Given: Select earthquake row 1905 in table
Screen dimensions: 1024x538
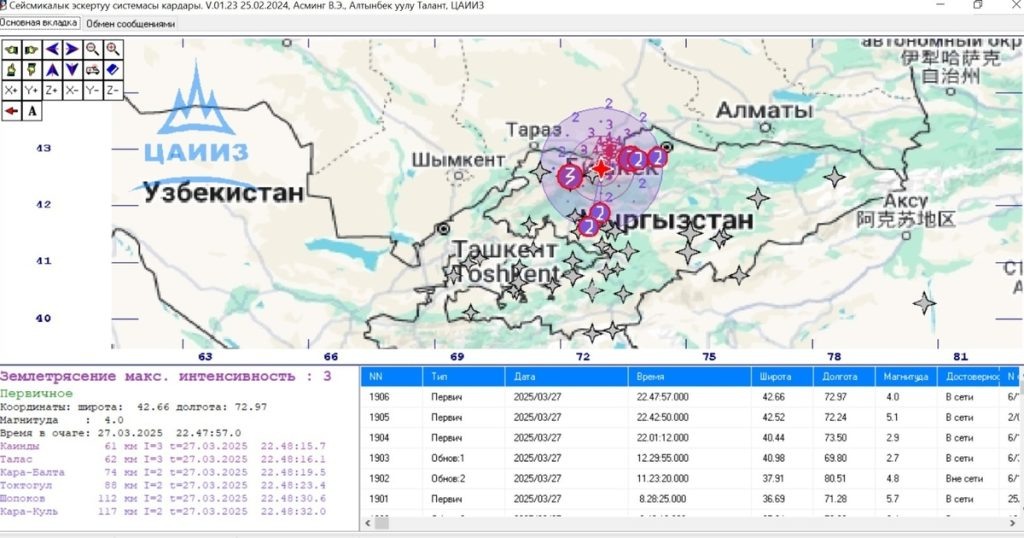Looking at the screenshot, I should [x=690, y=417].
